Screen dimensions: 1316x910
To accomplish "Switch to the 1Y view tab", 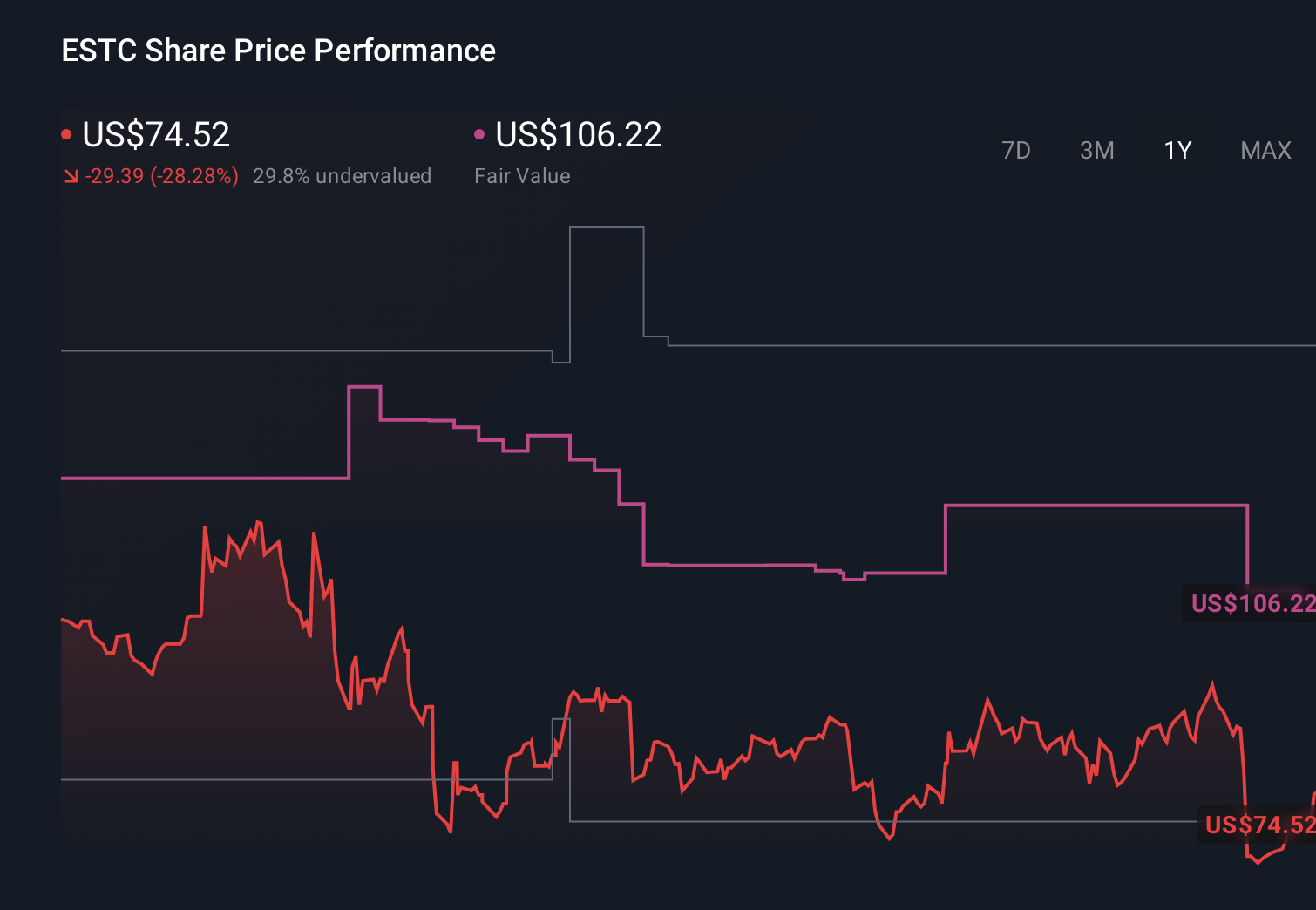I will 1177,150.
